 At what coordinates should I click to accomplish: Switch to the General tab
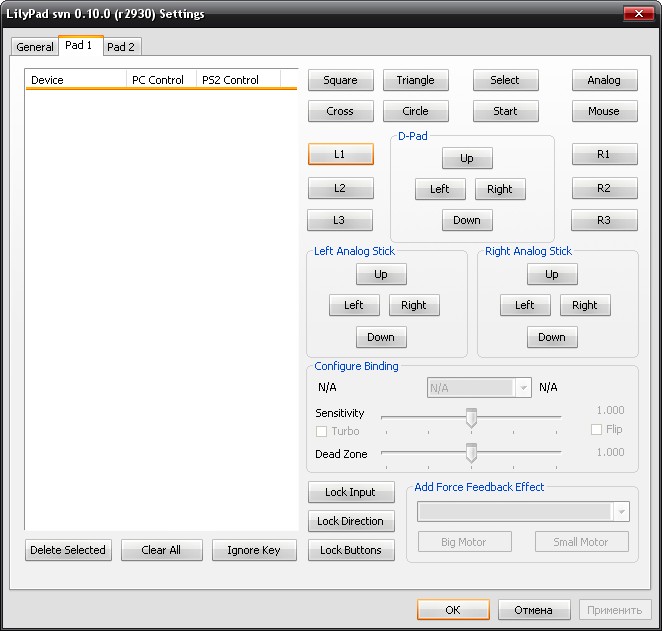35,47
